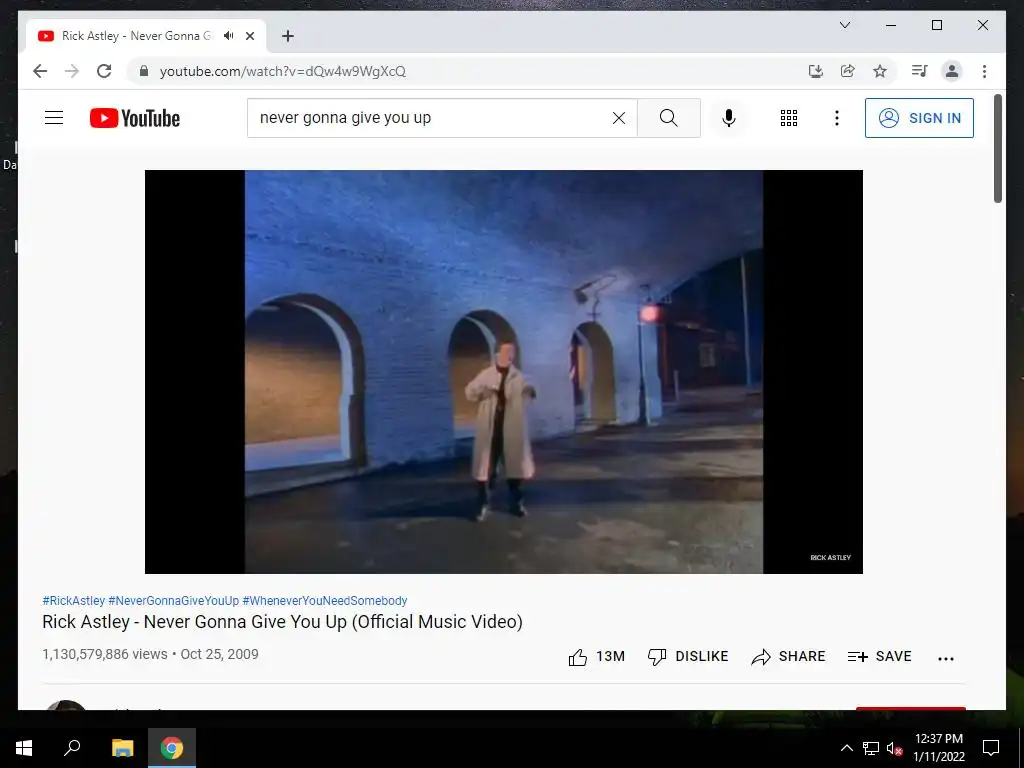Open the tab search dropdown chevron
Screen dimensions: 1024x768
coord(844,25)
